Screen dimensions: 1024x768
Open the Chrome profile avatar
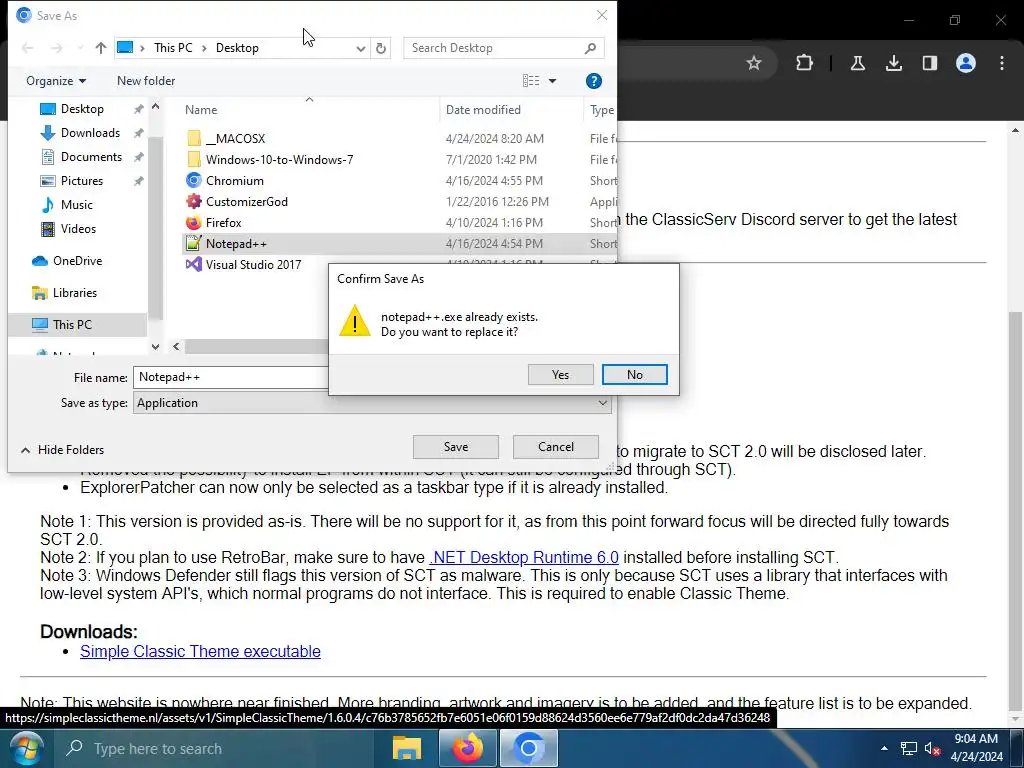point(966,63)
